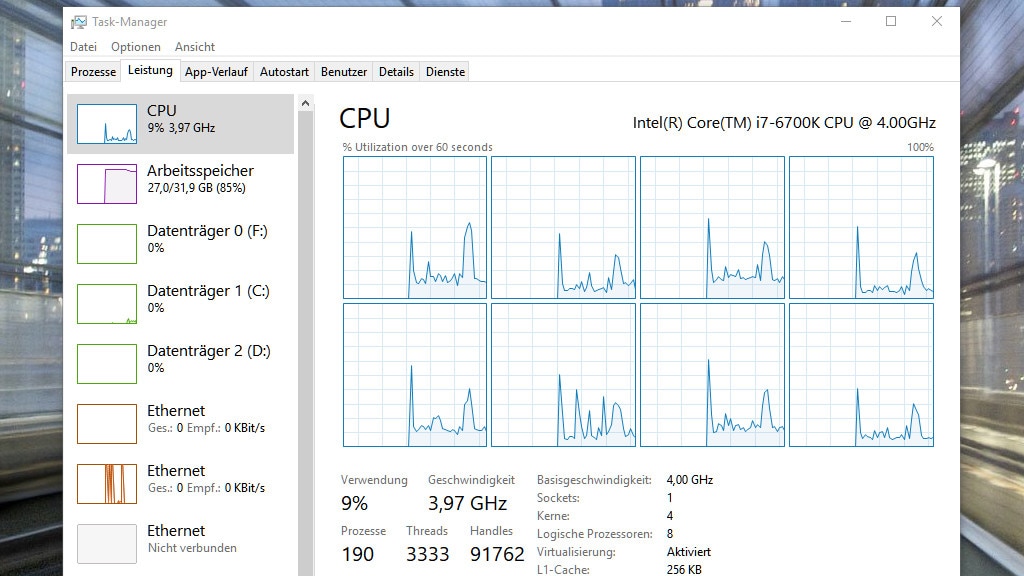
Task: Select the CPU mini graph thumbnail
Action: pos(107,123)
